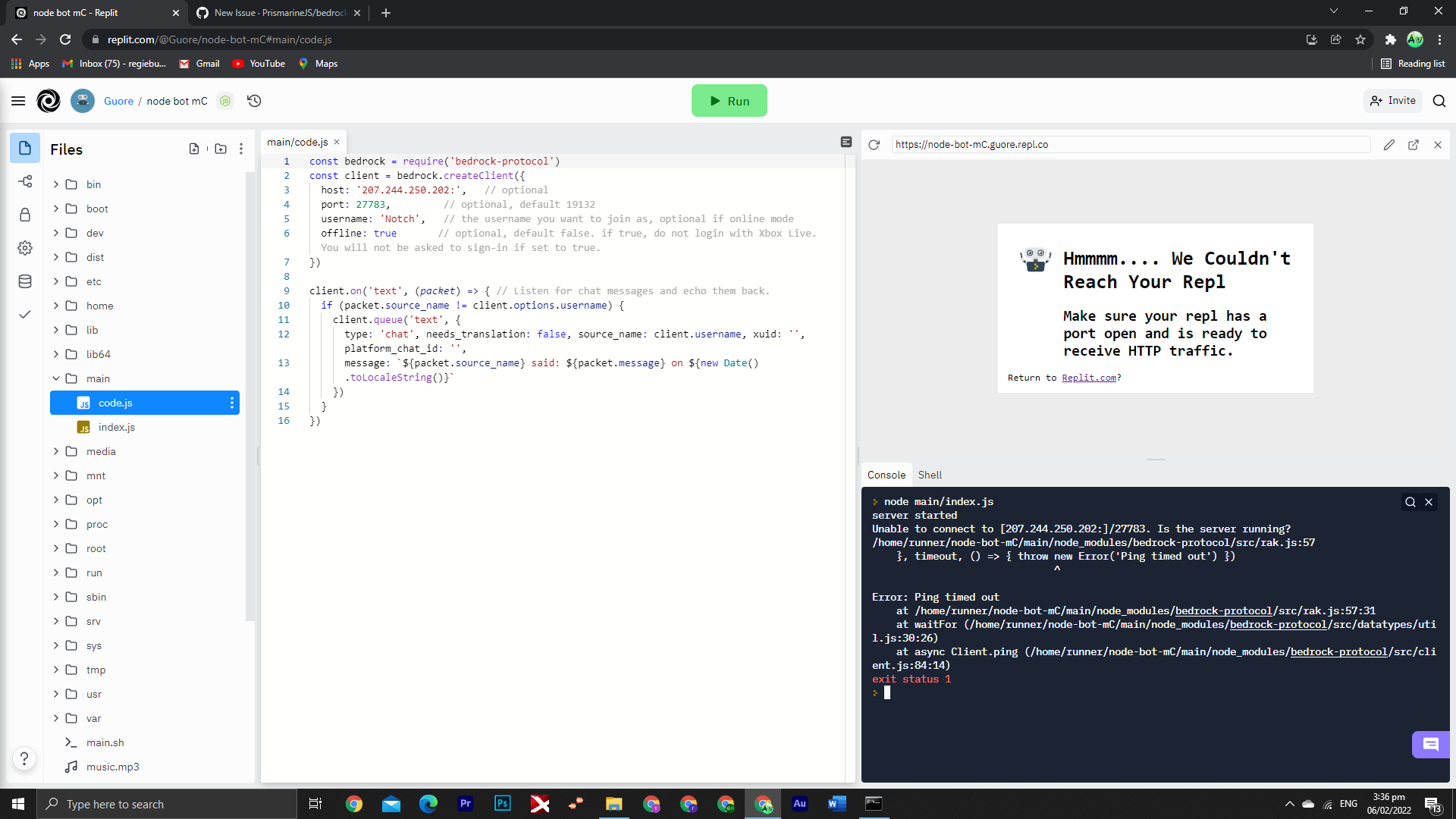Clear the console with the X icon

(1429, 501)
